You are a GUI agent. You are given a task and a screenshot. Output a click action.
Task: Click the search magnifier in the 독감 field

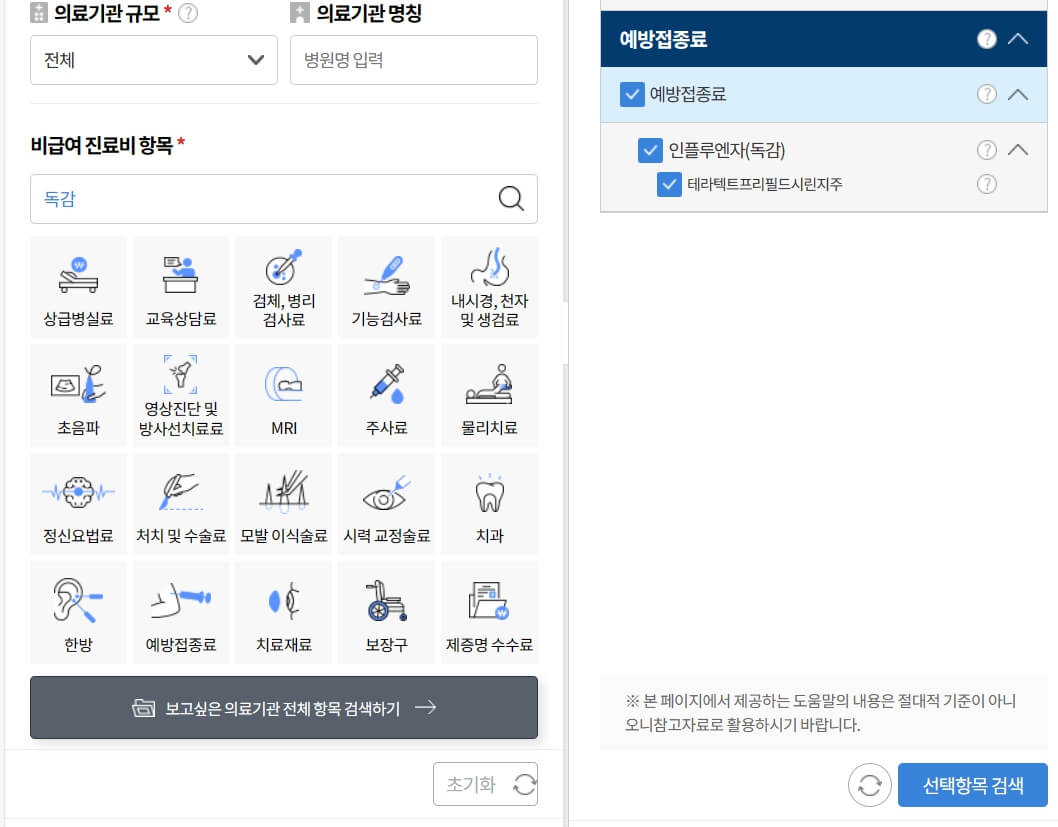coord(512,198)
